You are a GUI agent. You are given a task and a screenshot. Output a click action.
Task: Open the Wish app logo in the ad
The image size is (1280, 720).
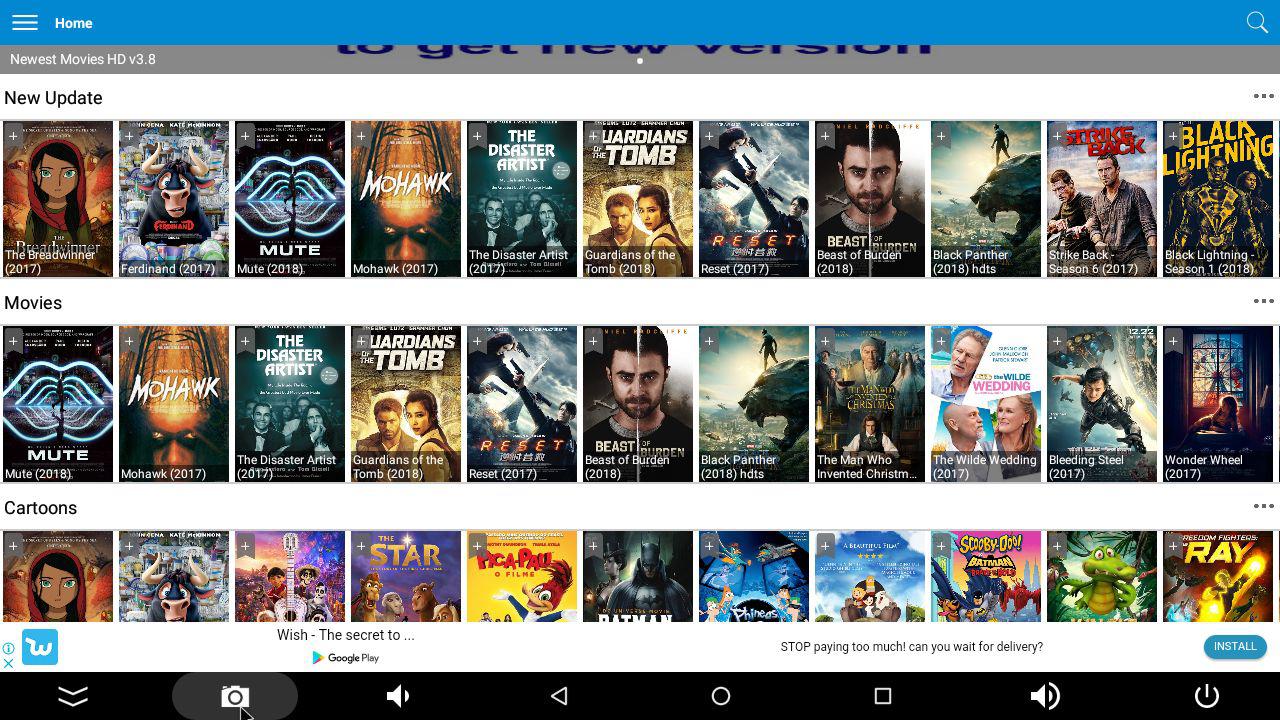[x=40, y=647]
